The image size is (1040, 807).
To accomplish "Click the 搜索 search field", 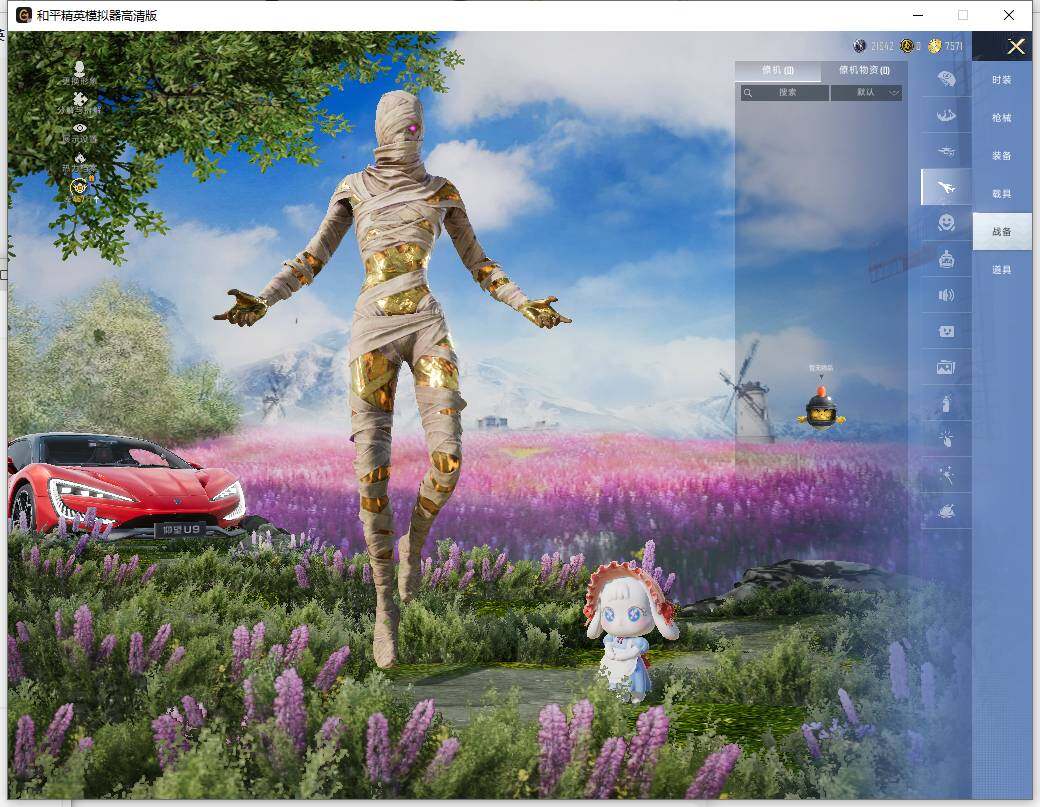I will coord(785,93).
